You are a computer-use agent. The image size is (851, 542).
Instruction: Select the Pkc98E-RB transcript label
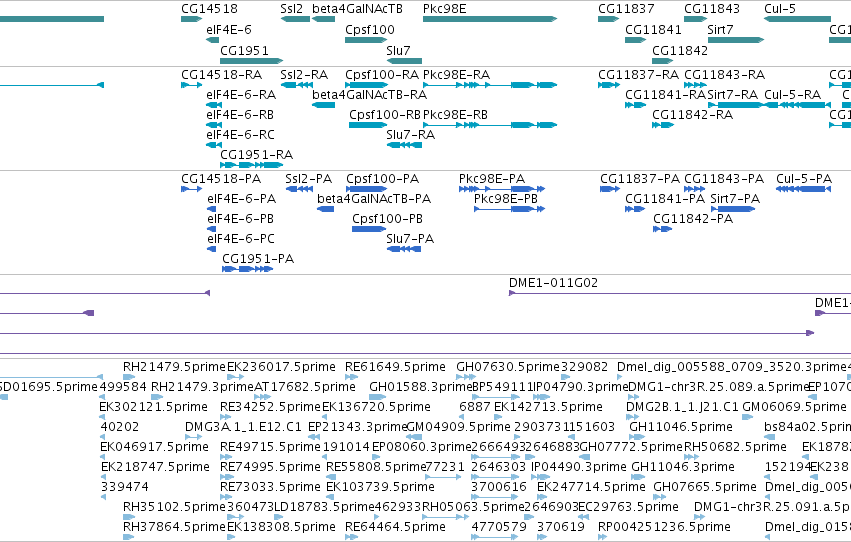pos(455,115)
